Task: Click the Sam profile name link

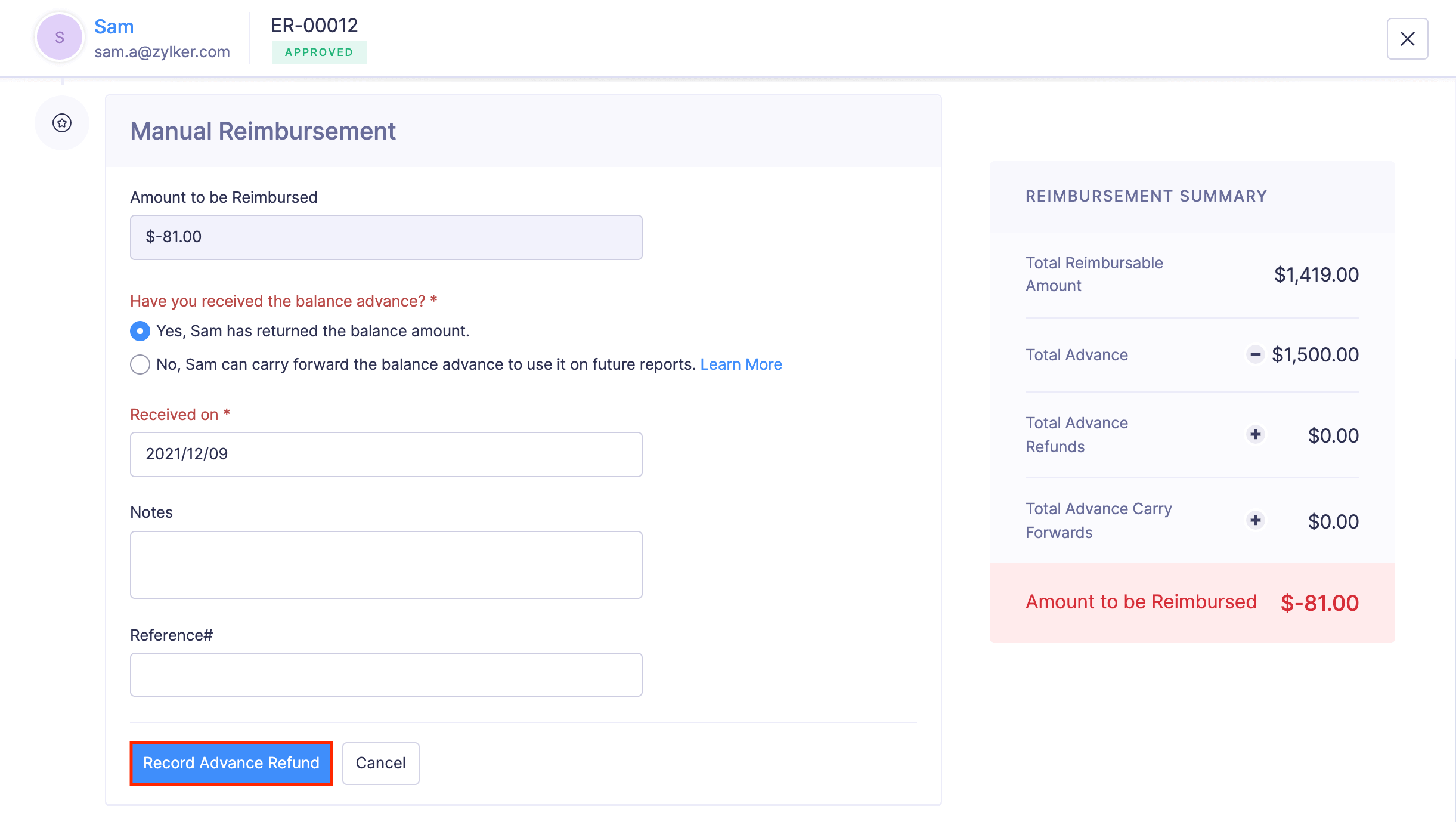Action: pos(114,26)
